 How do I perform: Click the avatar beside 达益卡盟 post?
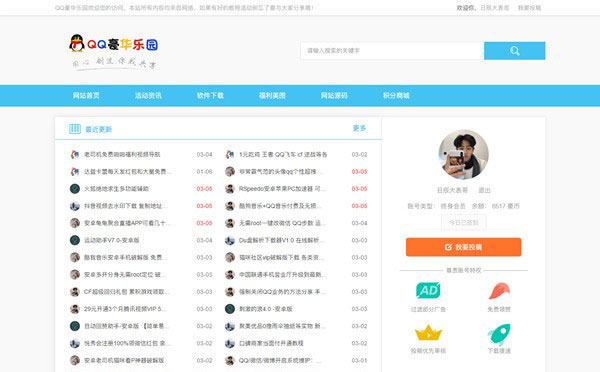(x=75, y=171)
